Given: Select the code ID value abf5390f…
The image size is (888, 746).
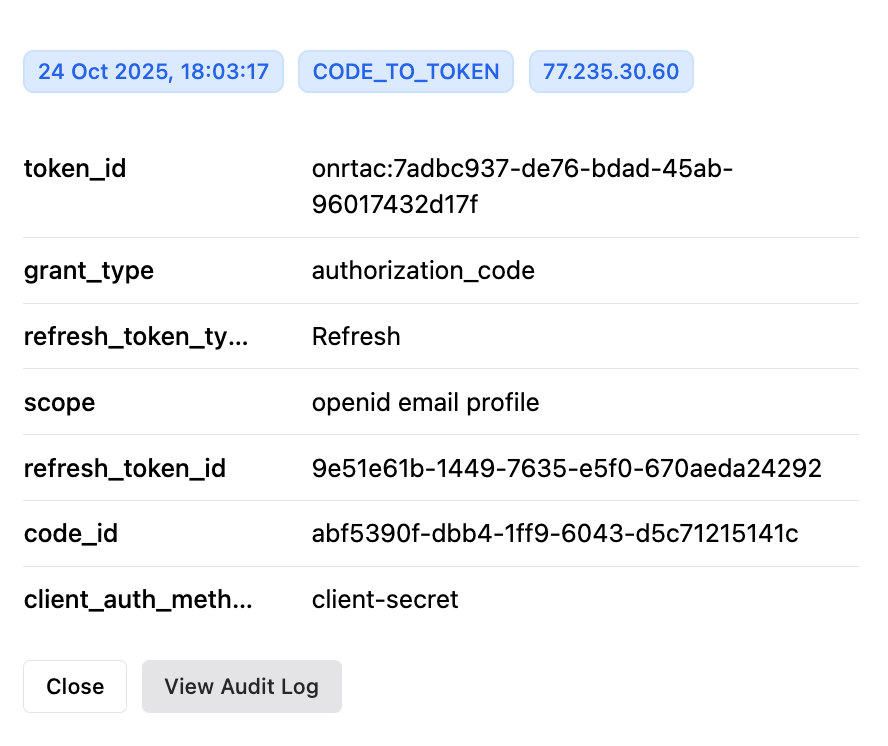Looking at the screenshot, I should click(x=555, y=534).
